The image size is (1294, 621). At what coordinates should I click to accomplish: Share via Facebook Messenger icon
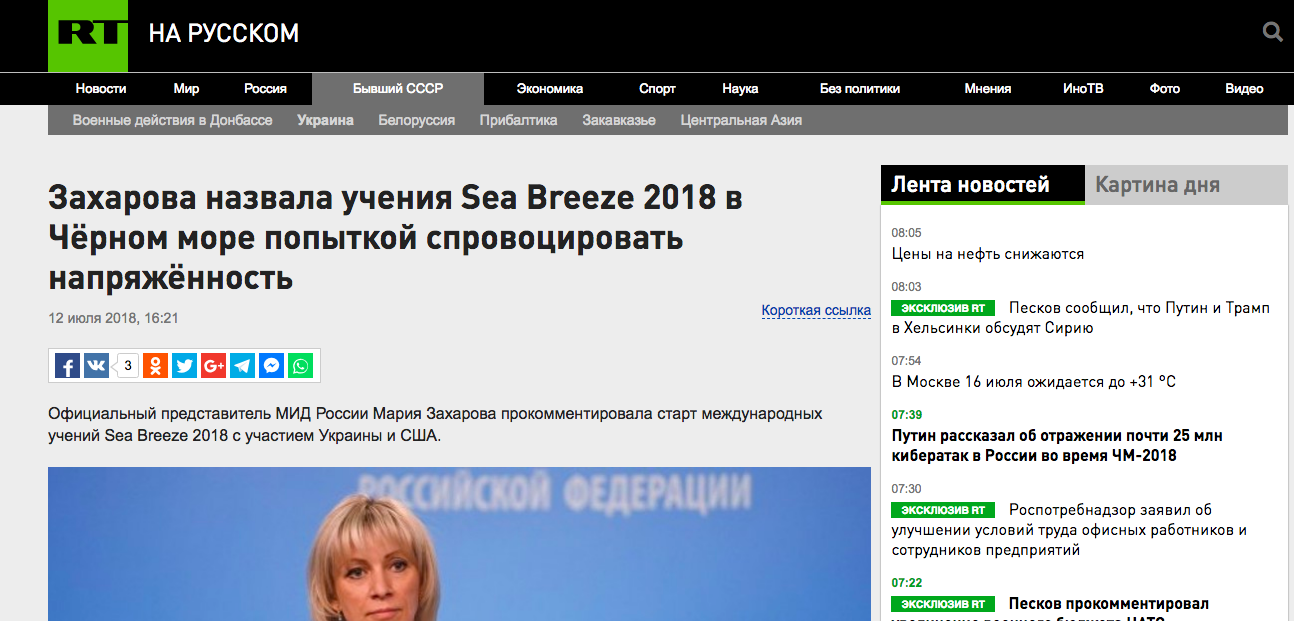[271, 366]
